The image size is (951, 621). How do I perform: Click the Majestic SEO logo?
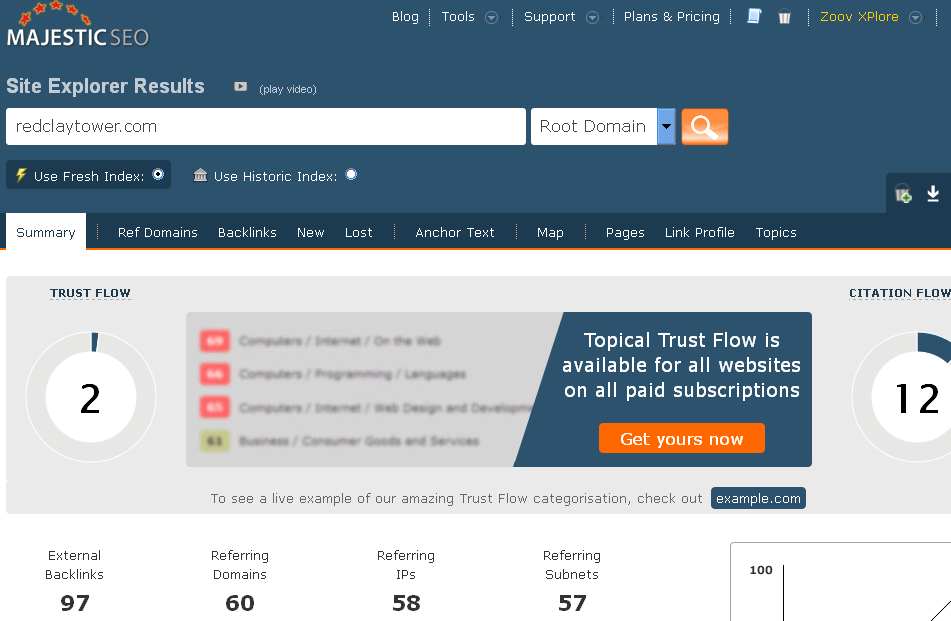click(78, 25)
